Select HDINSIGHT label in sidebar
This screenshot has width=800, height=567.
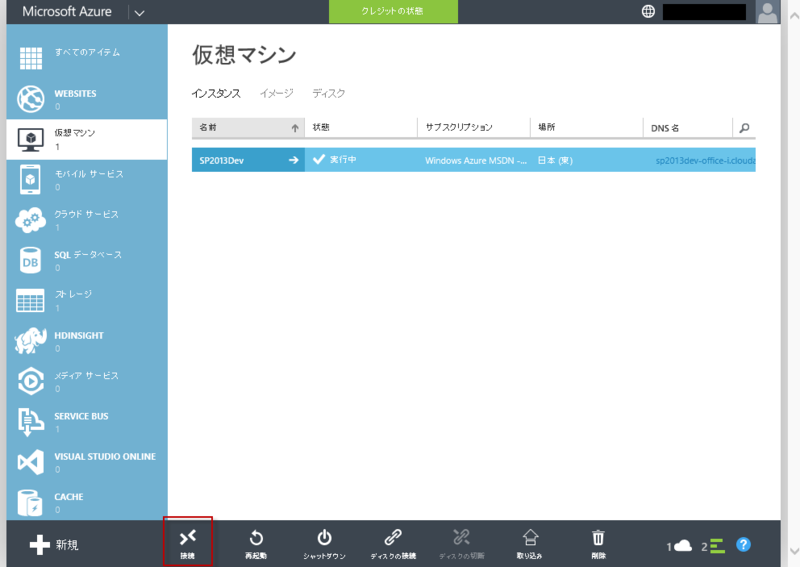click(79, 335)
